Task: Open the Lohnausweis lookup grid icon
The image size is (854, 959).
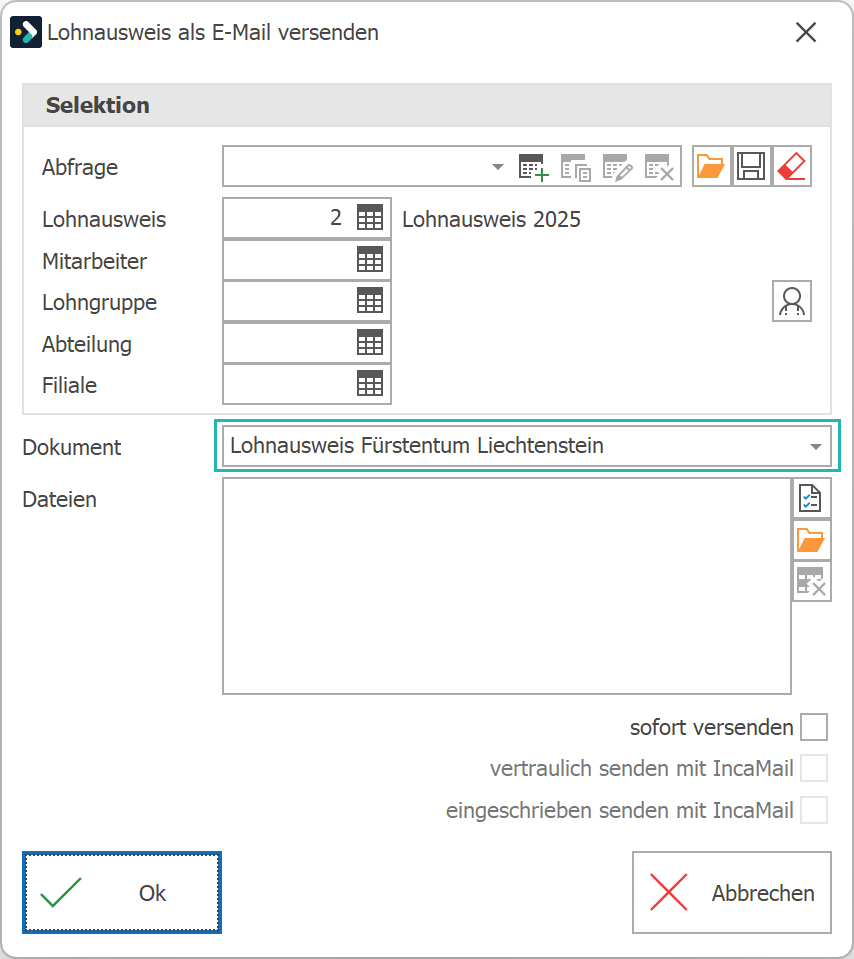Action: pos(370,218)
